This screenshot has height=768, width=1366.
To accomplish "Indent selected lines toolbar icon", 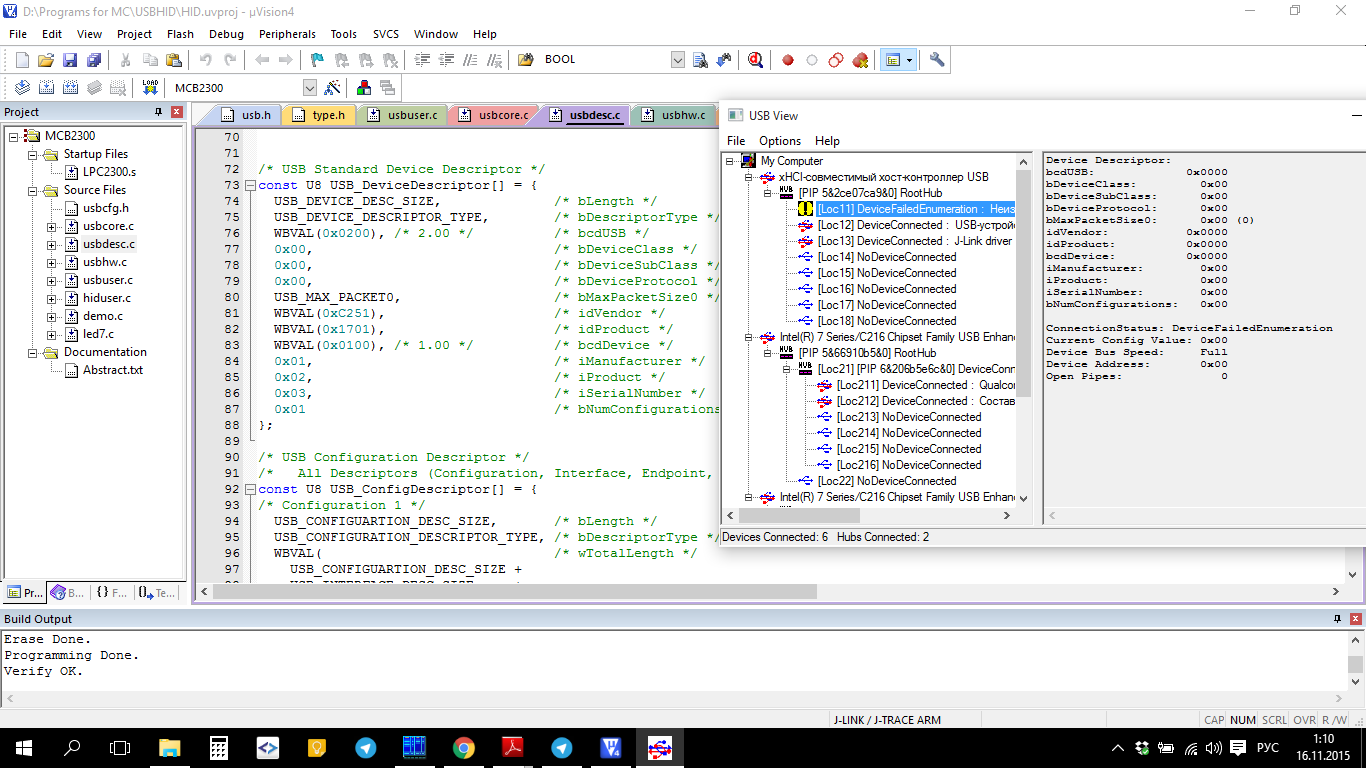I will click(422, 60).
